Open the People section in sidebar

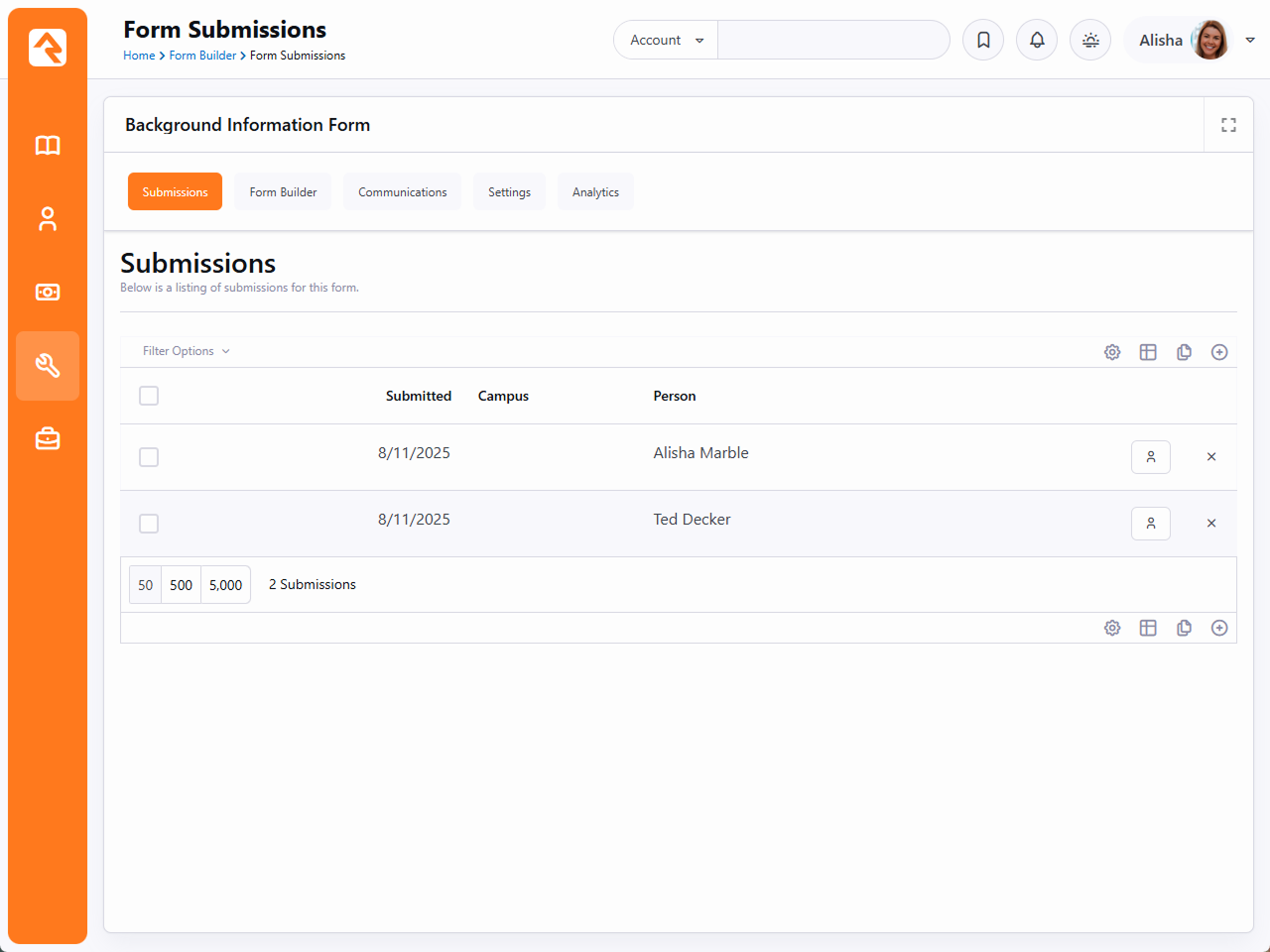48,219
